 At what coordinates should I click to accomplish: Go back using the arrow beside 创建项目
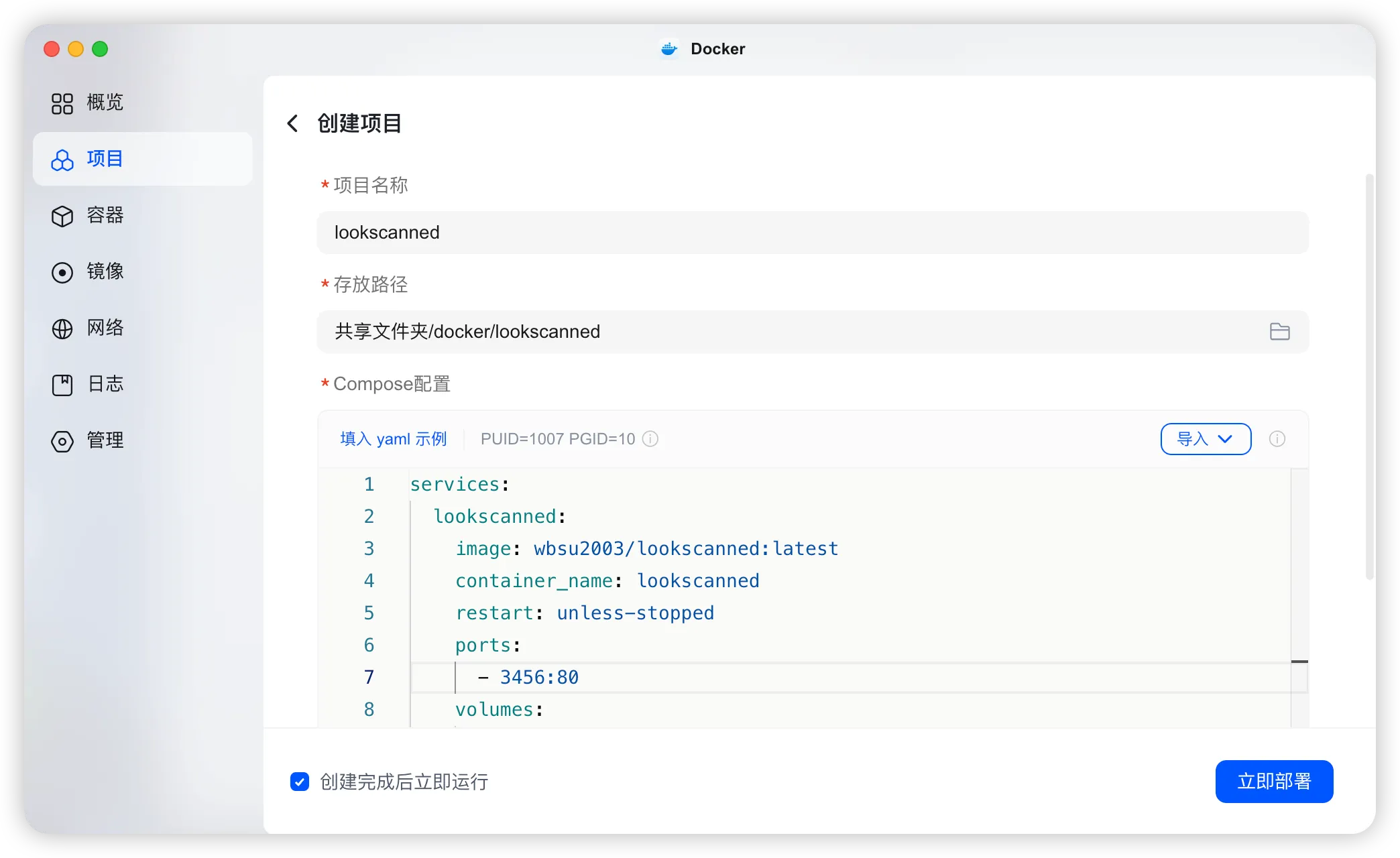(x=292, y=123)
